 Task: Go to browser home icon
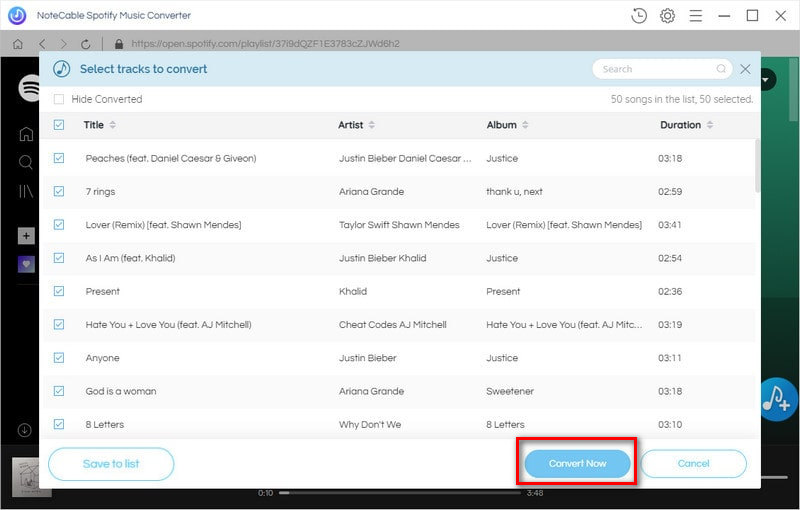(18, 44)
